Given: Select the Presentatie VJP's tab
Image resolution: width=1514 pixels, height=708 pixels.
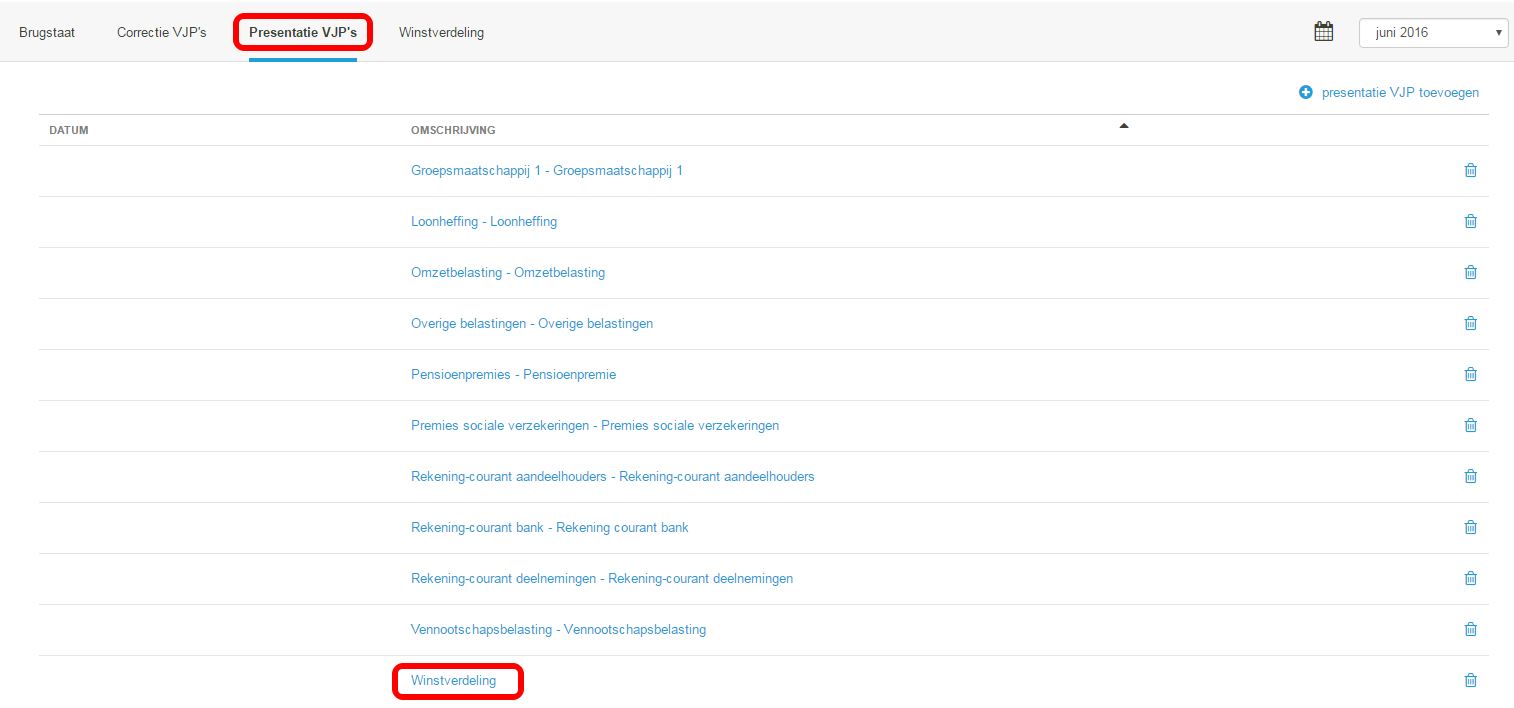Looking at the screenshot, I should pyautogui.click(x=303, y=32).
